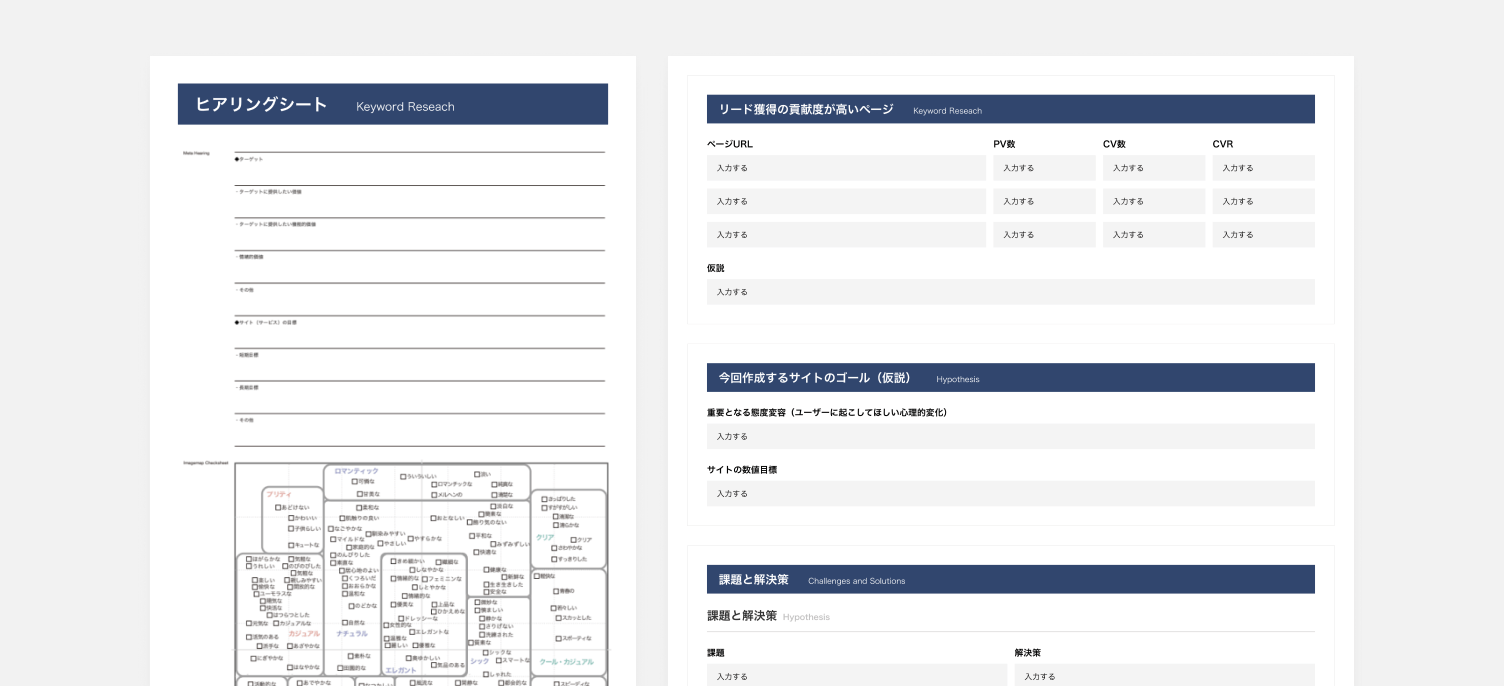
Task: Check the ロマンチックな checkbox
Action: [434, 484]
